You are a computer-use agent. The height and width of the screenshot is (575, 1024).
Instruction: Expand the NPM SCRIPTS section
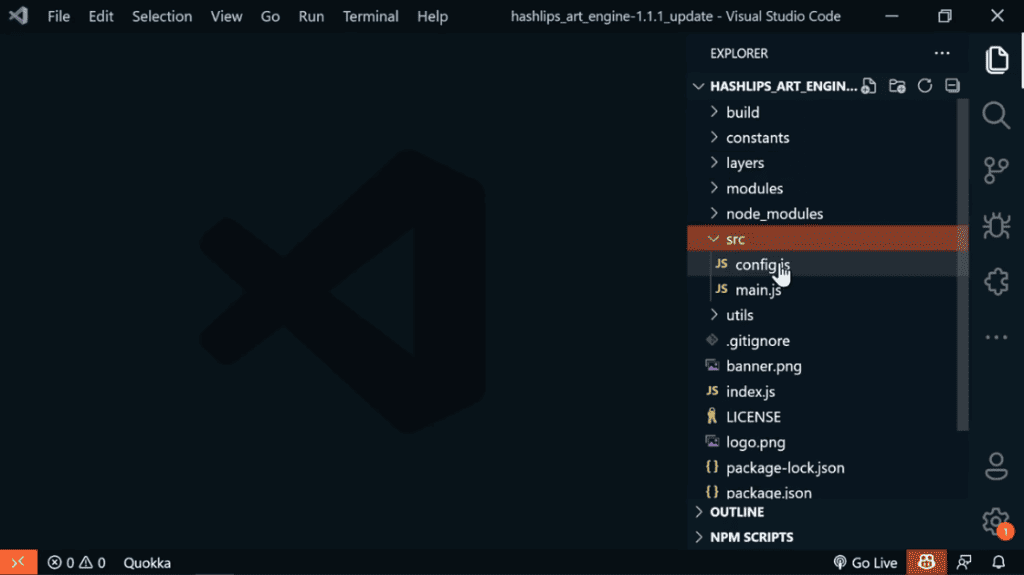[x=827, y=537]
